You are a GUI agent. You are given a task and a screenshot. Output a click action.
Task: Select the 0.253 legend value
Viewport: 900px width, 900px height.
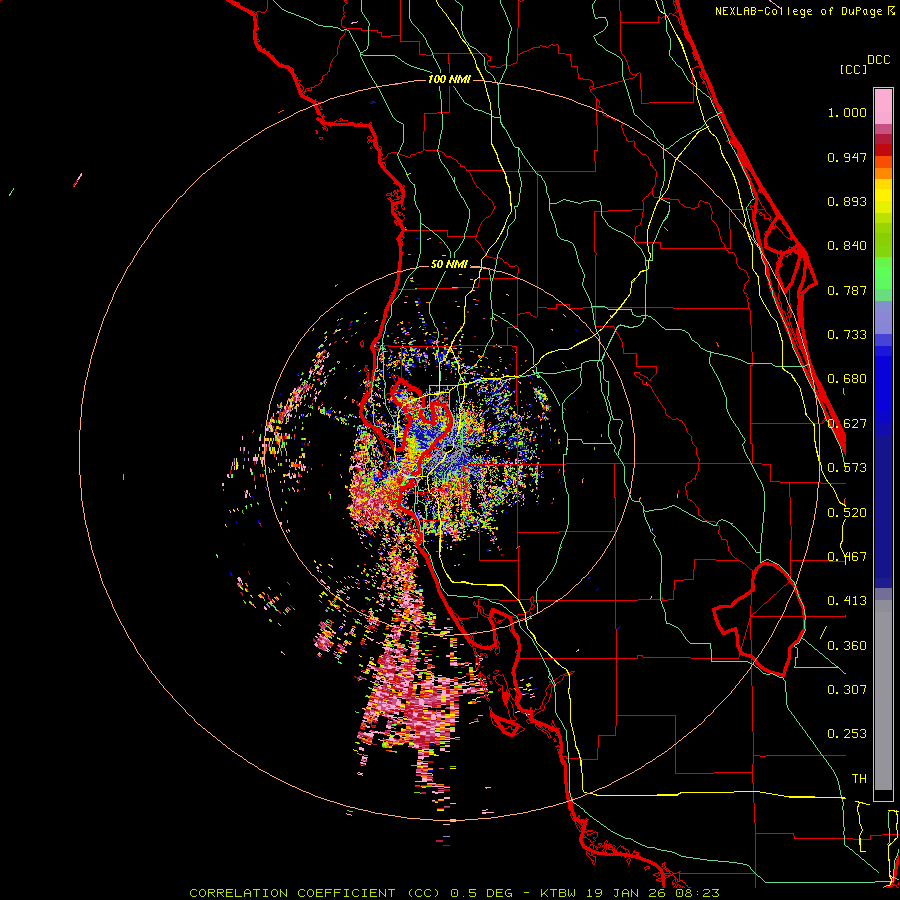click(x=847, y=734)
